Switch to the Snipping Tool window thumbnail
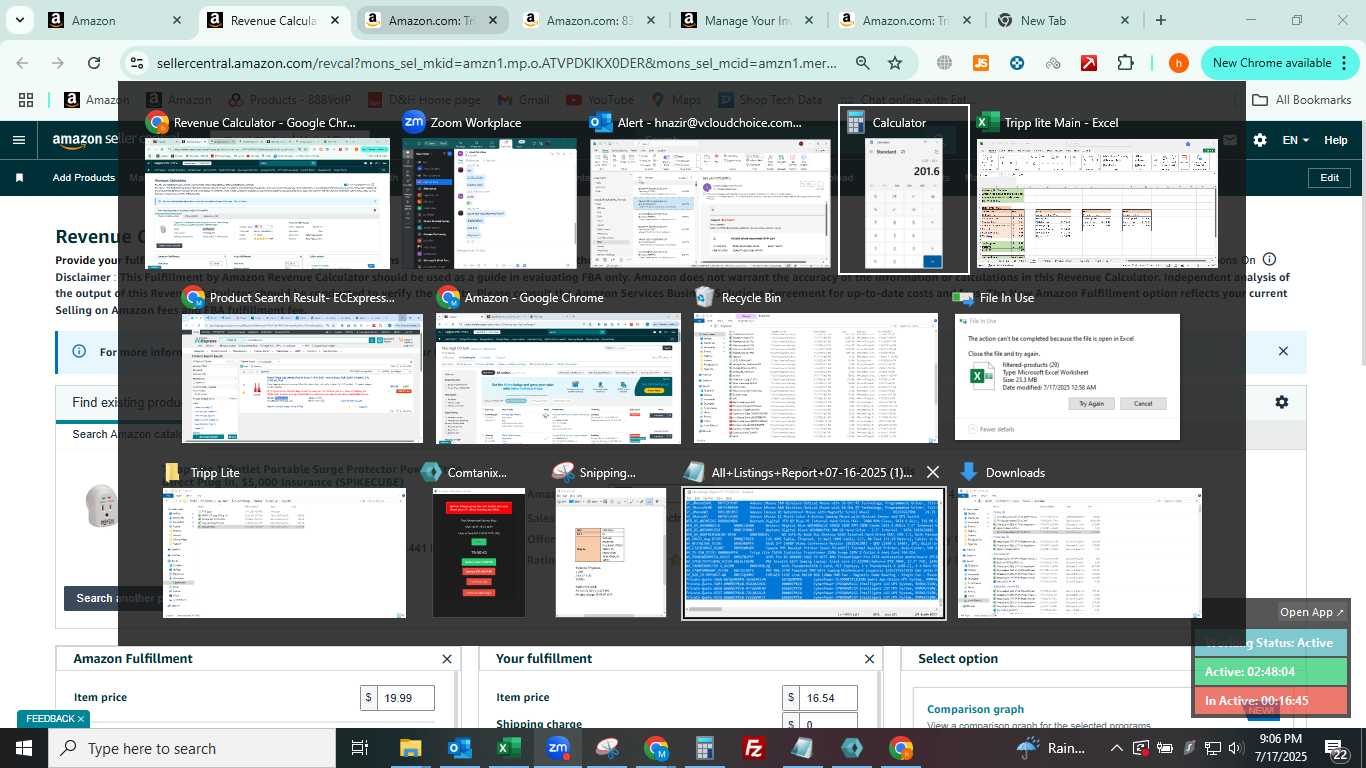Viewport: 1366px width, 768px height. 610,539
